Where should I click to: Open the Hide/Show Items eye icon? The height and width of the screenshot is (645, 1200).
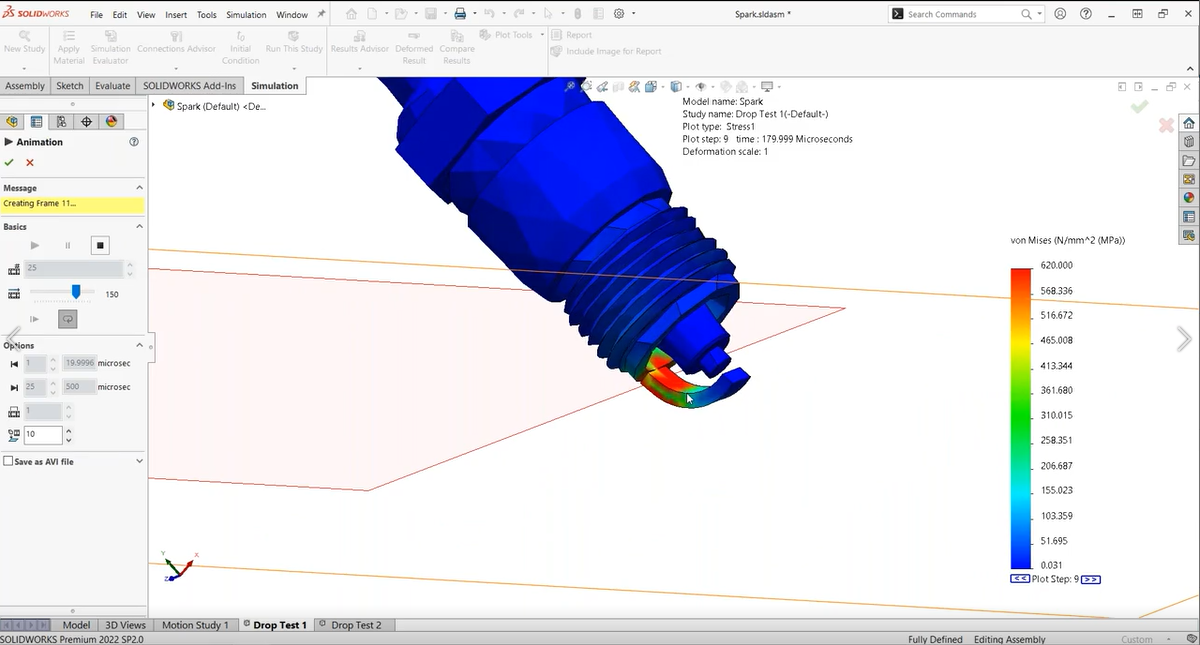[700, 87]
